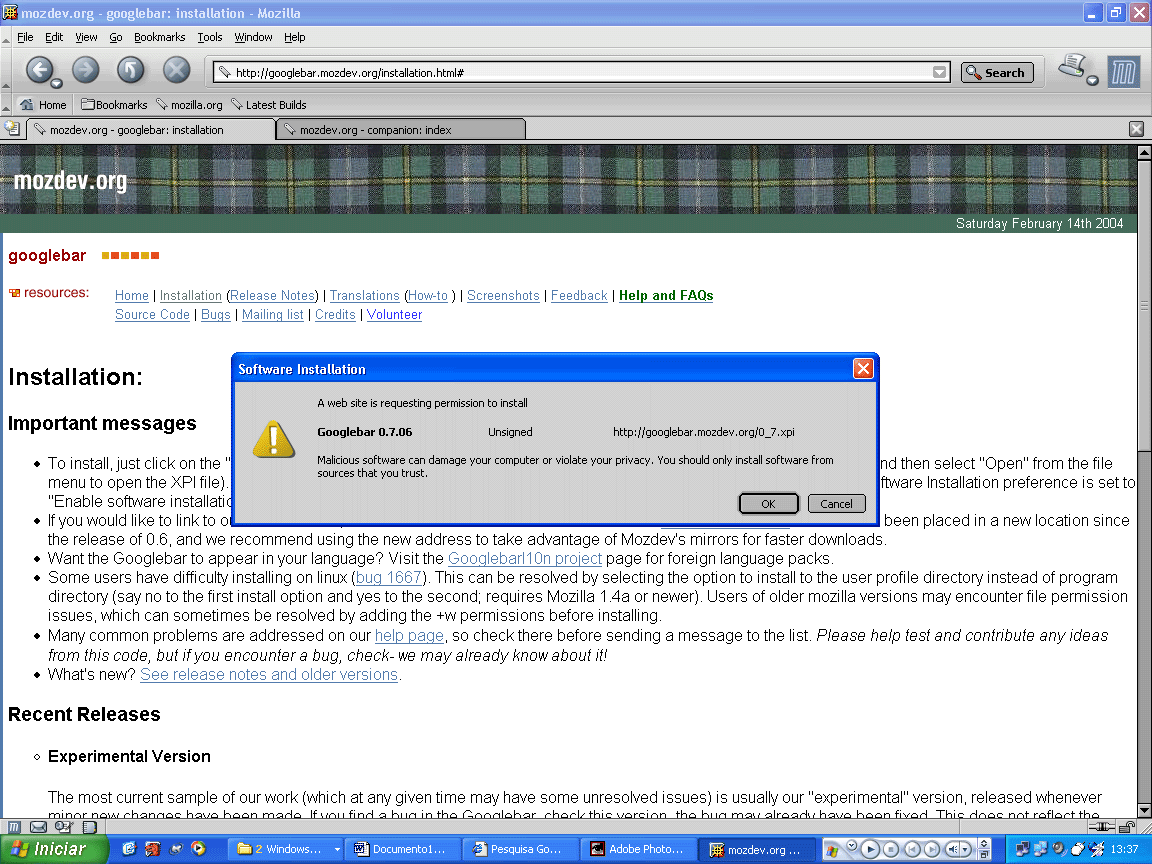Click the mozdev.org banner logo

pyautogui.click(x=71, y=181)
